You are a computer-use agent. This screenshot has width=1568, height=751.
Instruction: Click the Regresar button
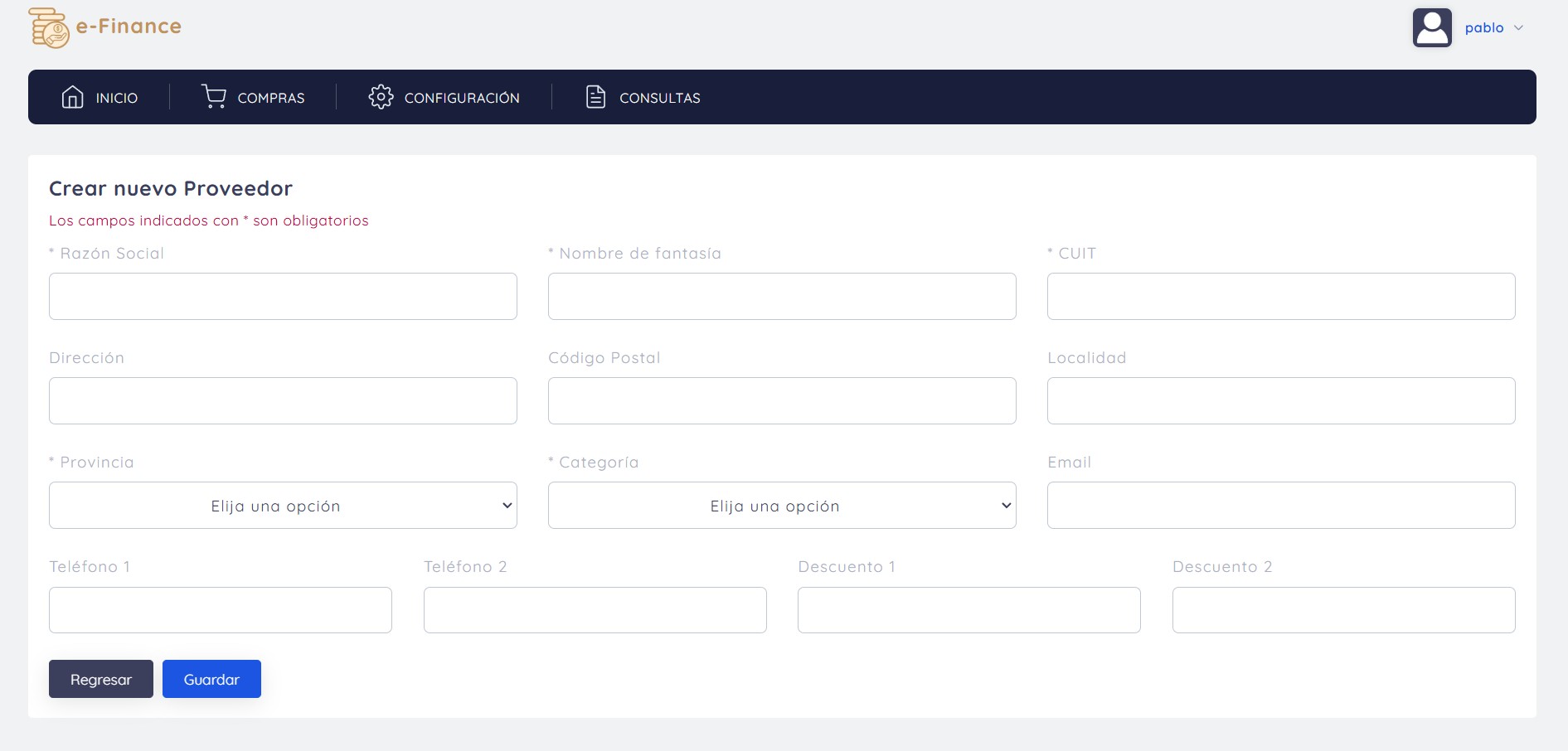[x=100, y=679]
